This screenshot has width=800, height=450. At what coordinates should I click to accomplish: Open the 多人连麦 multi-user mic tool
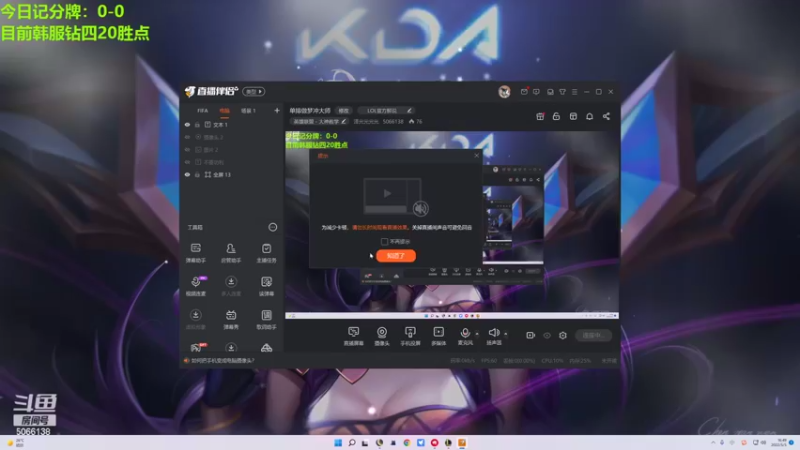tap(231, 286)
